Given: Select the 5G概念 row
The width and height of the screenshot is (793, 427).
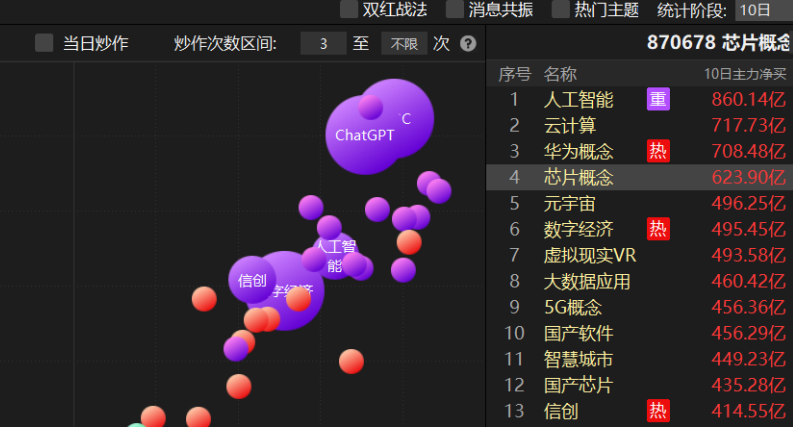Looking at the screenshot, I should pos(639,307).
